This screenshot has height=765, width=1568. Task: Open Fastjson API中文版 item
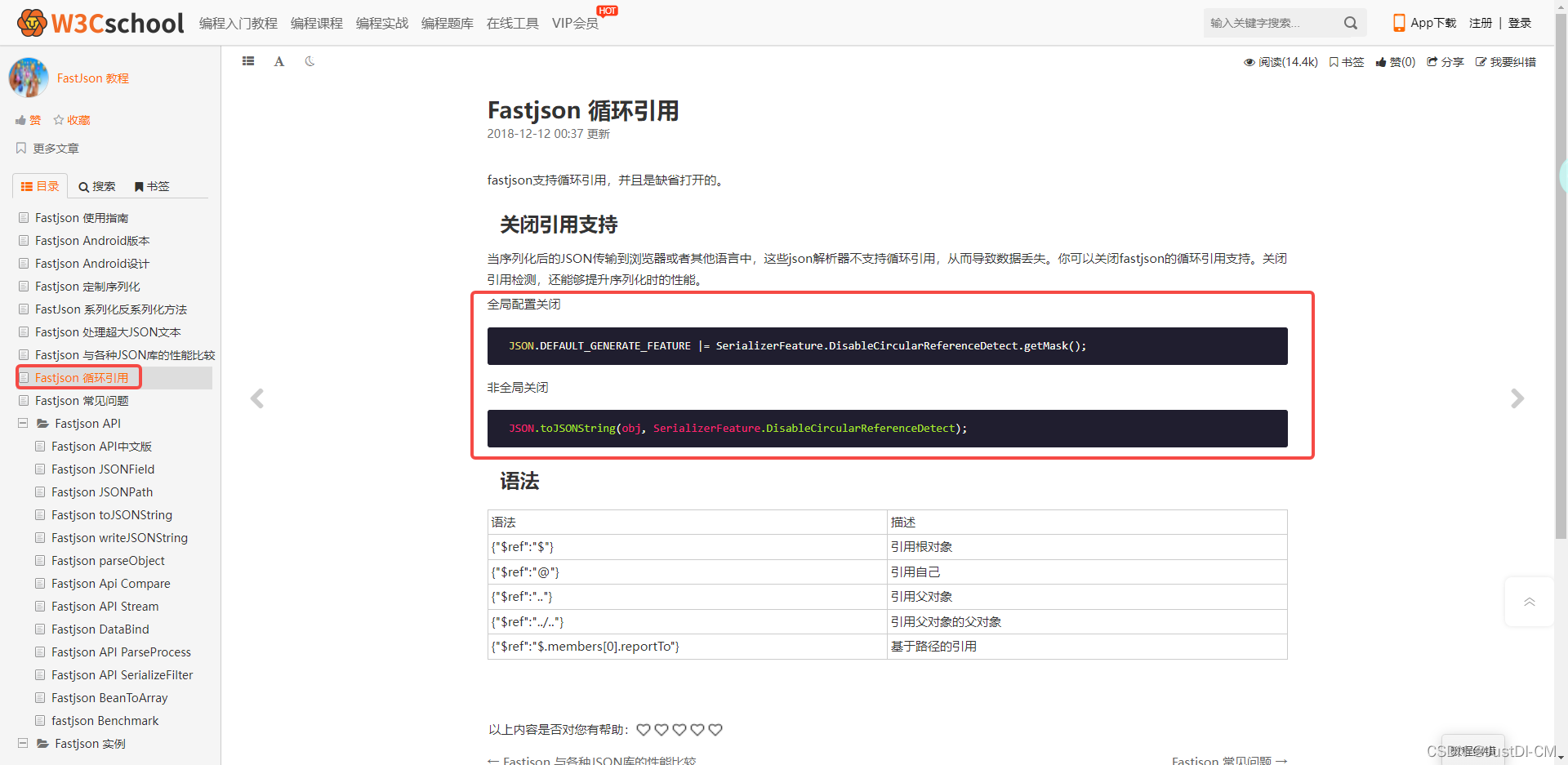click(101, 447)
